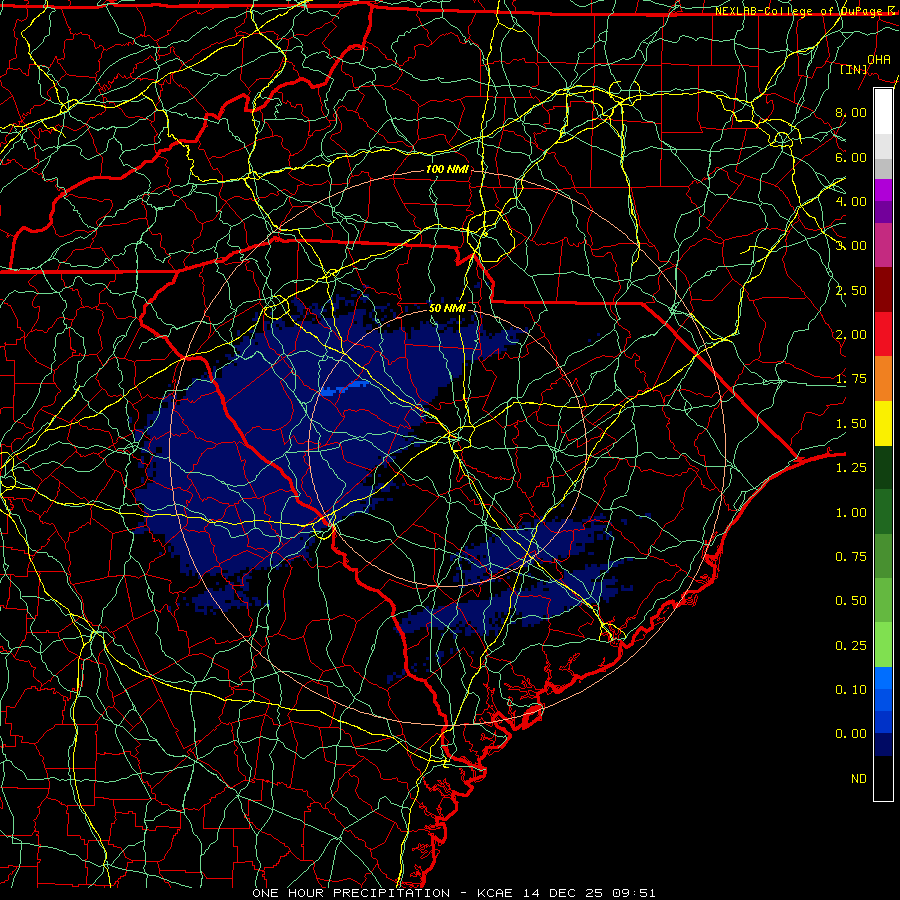
Task: Click the magenta legend color band
Action: (883, 190)
